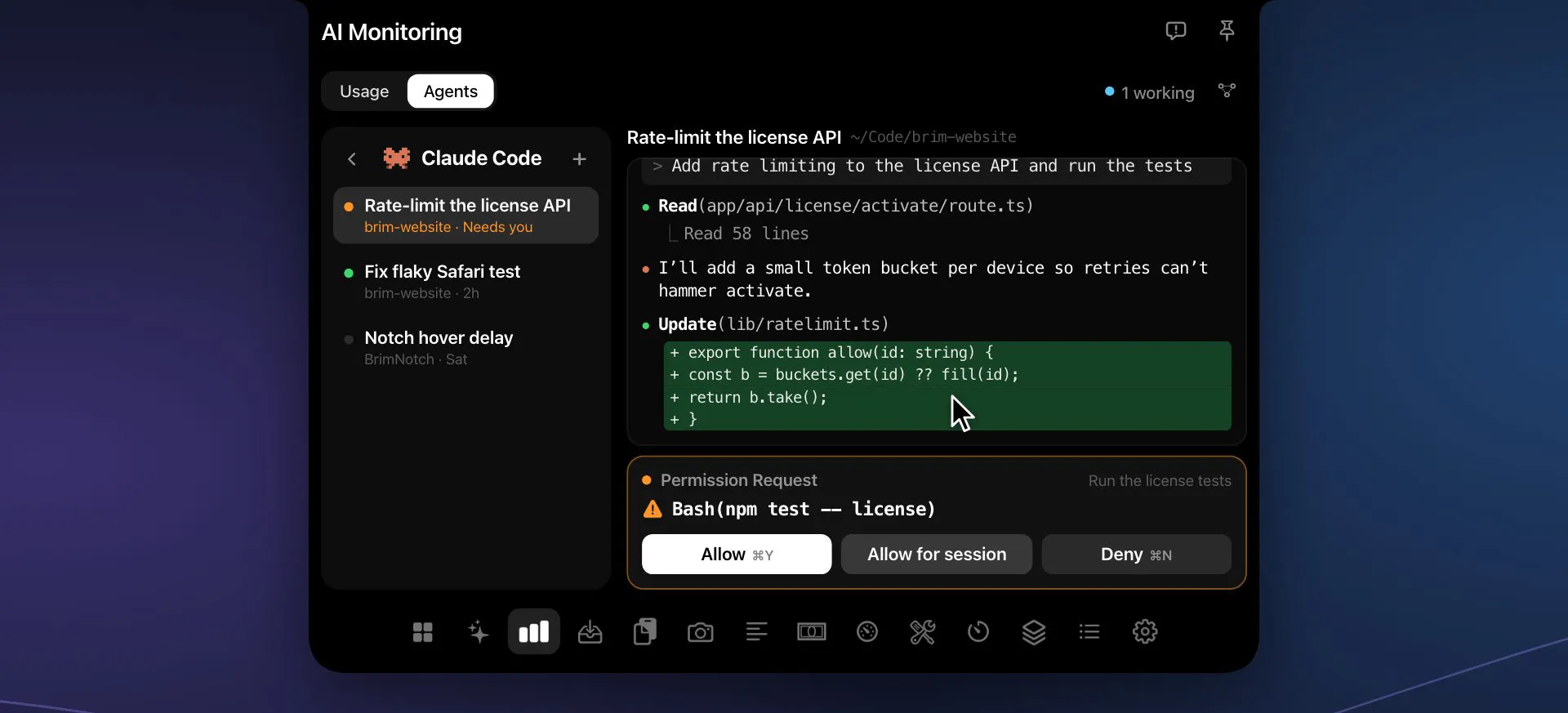The width and height of the screenshot is (1568, 713).
Task: Add a new Claude Code session with plus
Action: click(579, 159)
